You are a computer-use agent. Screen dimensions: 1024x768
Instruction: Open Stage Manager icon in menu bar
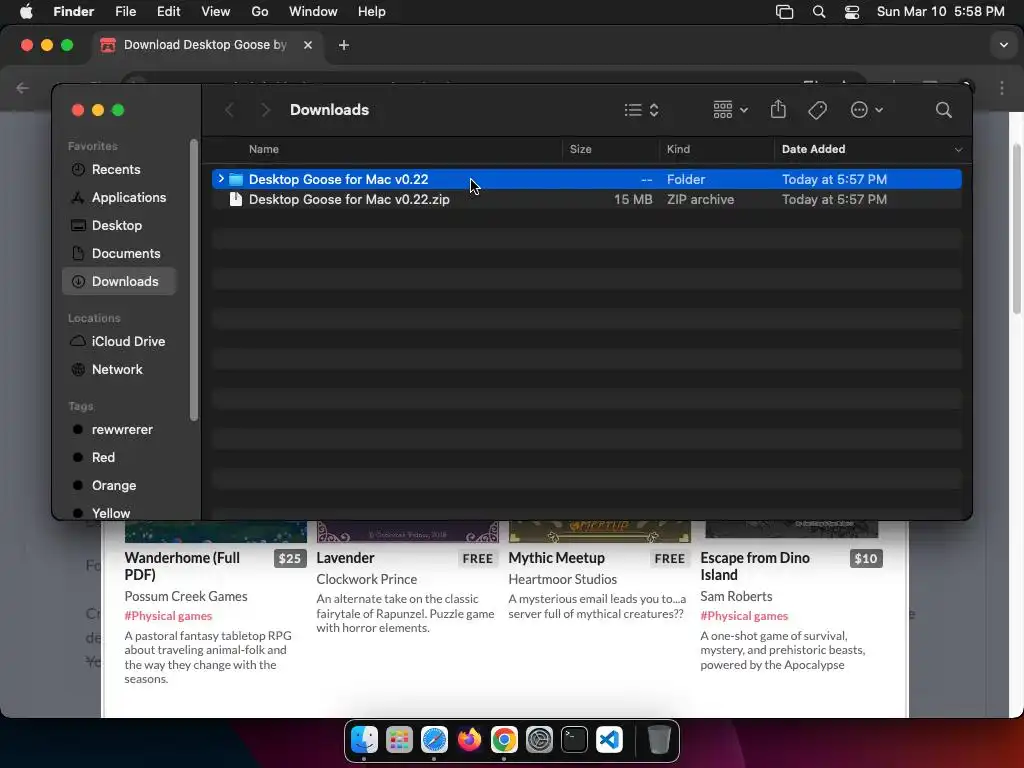(x=784, y=12)
